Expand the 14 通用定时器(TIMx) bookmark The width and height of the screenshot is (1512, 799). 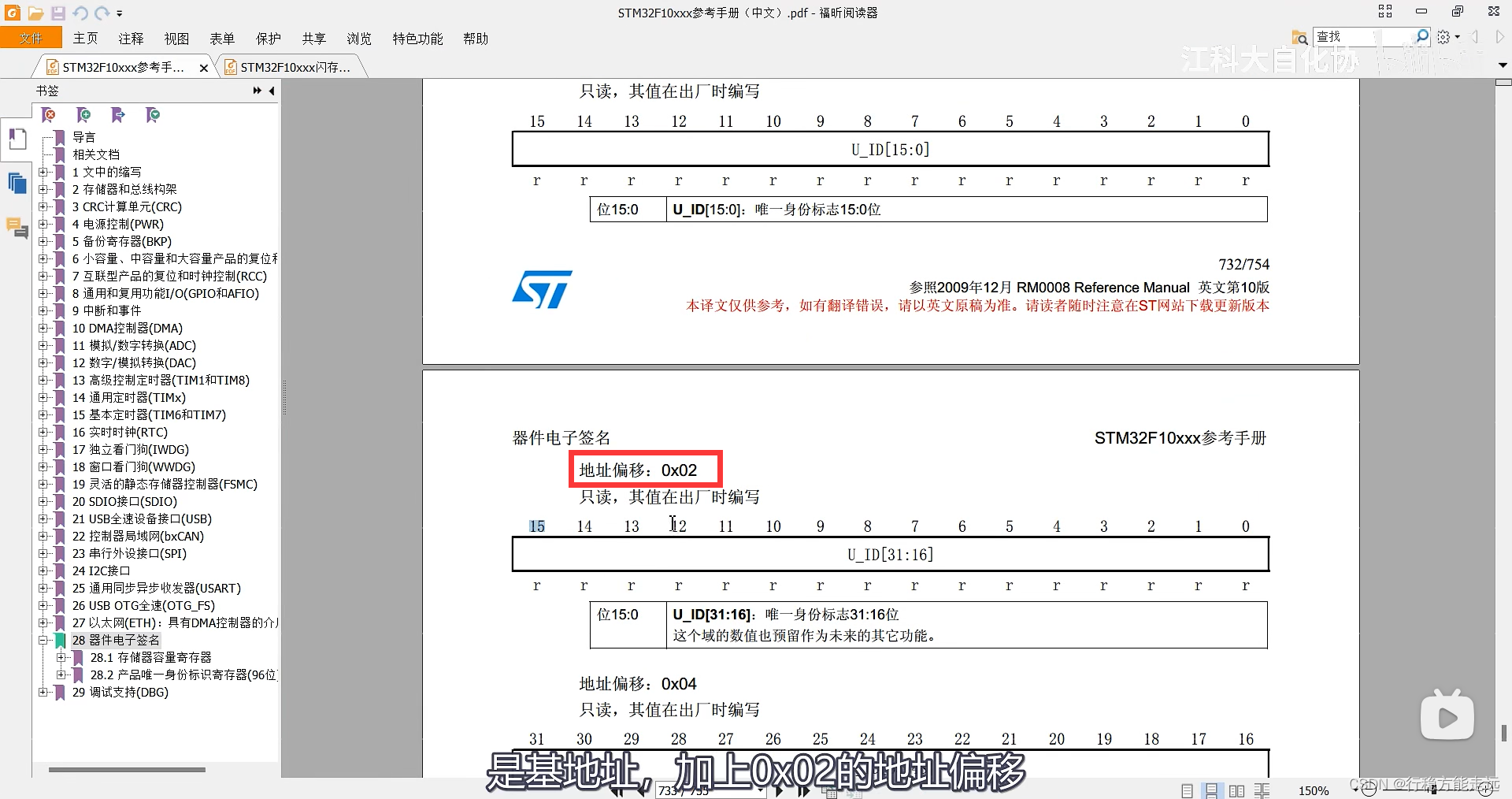click(x=43, y=397)
